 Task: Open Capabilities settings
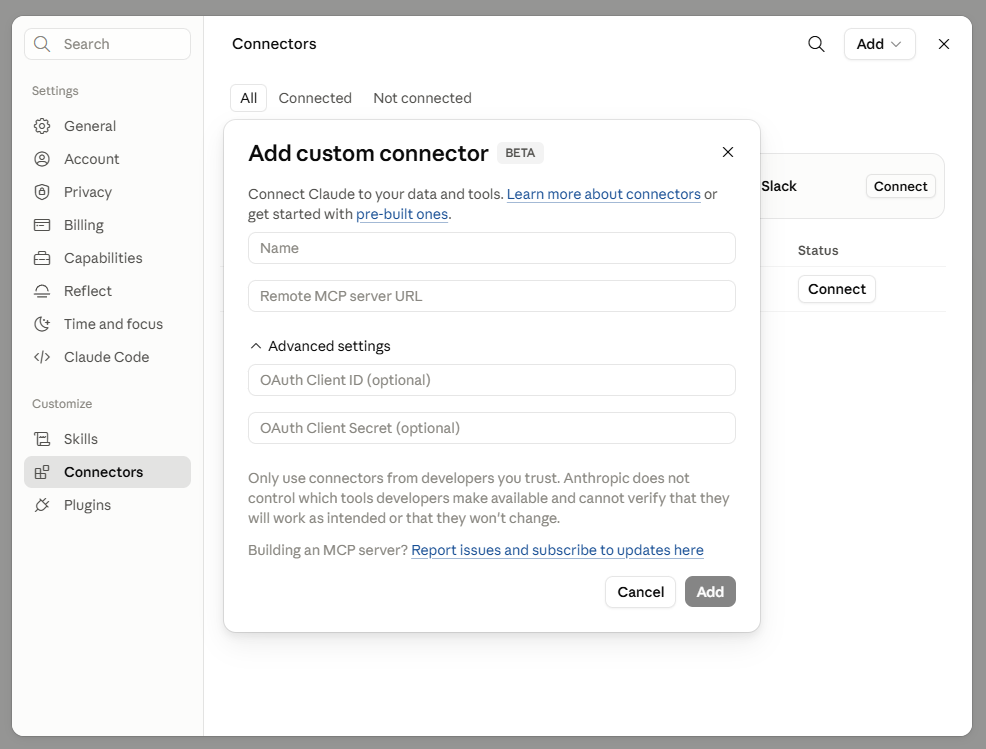(108, 258)
